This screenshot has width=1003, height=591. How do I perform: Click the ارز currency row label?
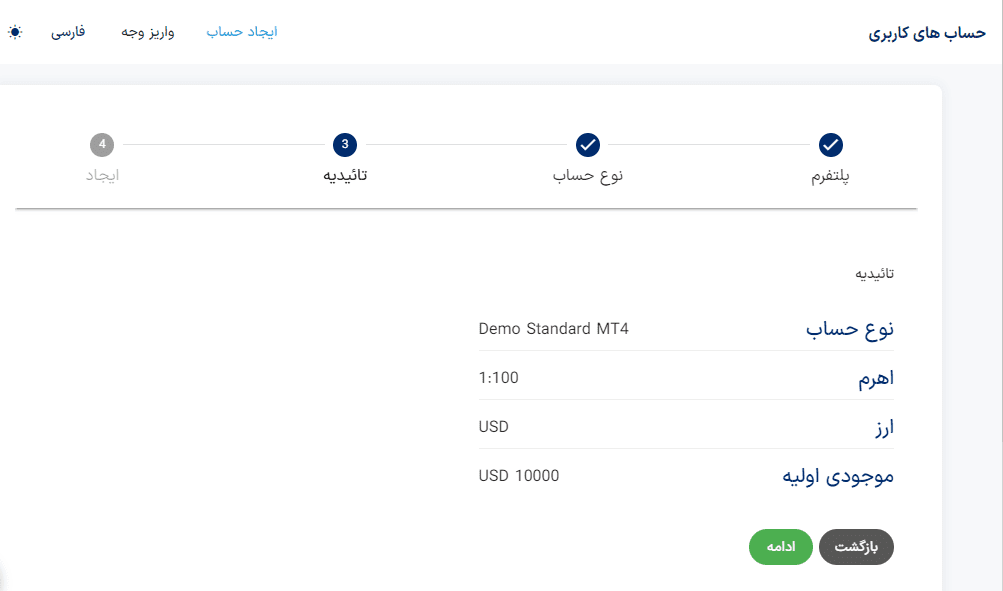[884, 427]
